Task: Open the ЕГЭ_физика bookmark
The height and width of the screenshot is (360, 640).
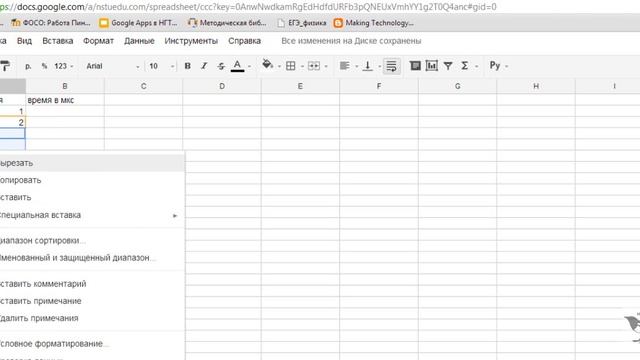Action: [x=302, y=23]
